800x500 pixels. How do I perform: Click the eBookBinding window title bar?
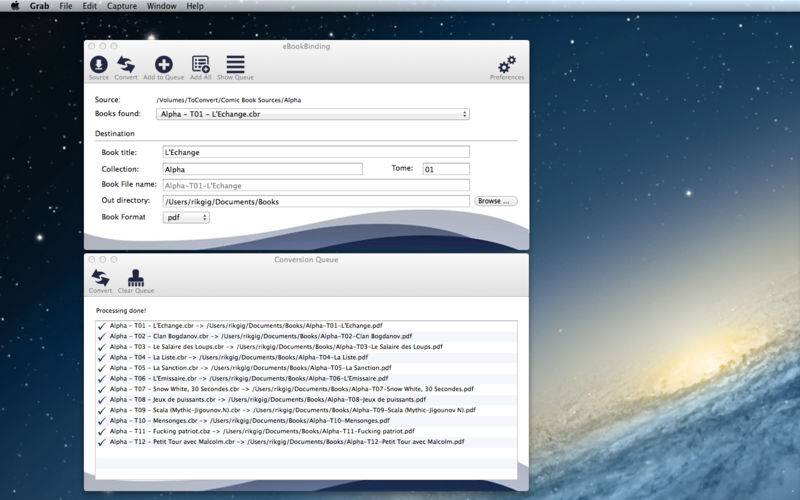306,46
